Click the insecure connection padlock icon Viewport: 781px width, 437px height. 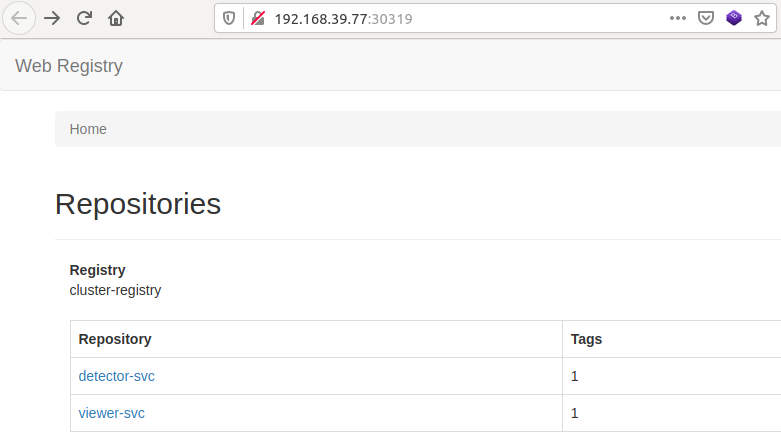[x=257, y=18]
